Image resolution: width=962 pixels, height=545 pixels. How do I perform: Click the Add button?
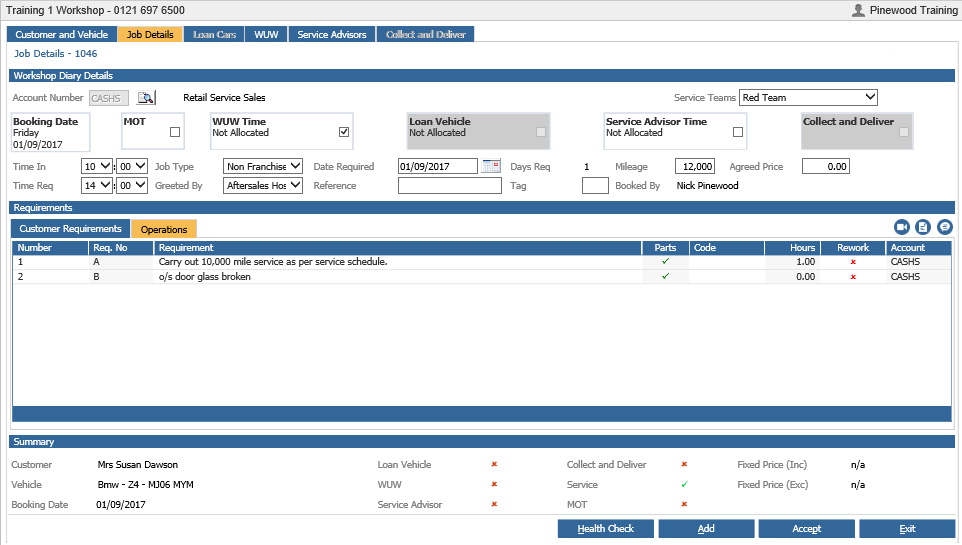click(706, 528)
